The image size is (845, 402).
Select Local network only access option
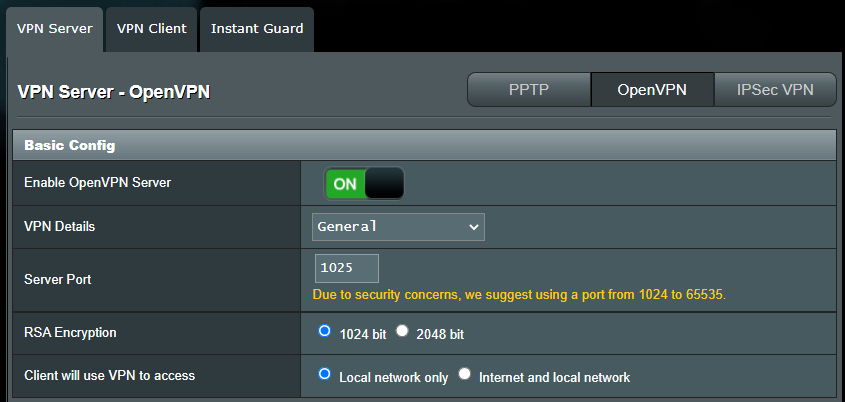[324, 374]
